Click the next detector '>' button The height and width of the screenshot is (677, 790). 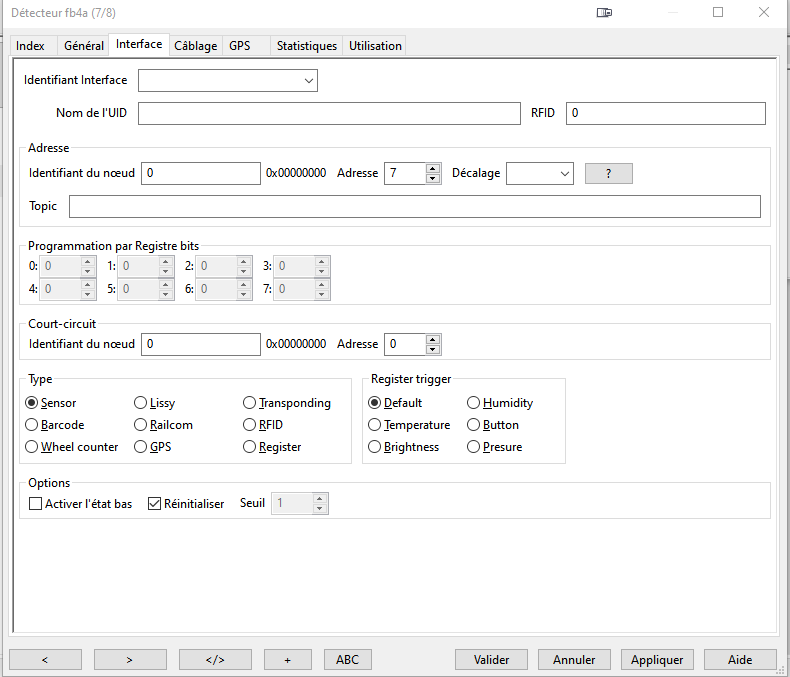(130, 660)
